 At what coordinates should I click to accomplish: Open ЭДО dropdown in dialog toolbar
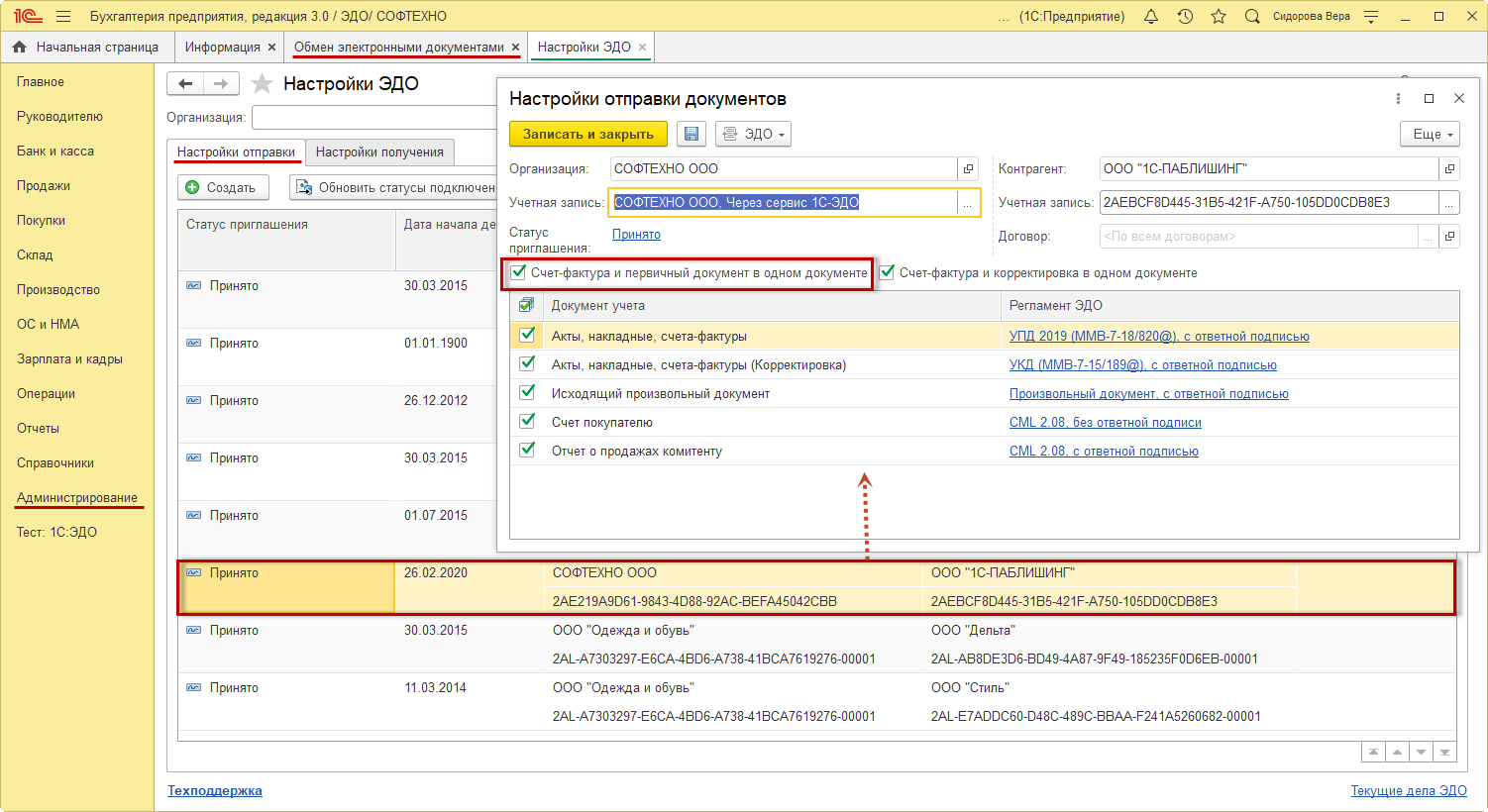753,134
